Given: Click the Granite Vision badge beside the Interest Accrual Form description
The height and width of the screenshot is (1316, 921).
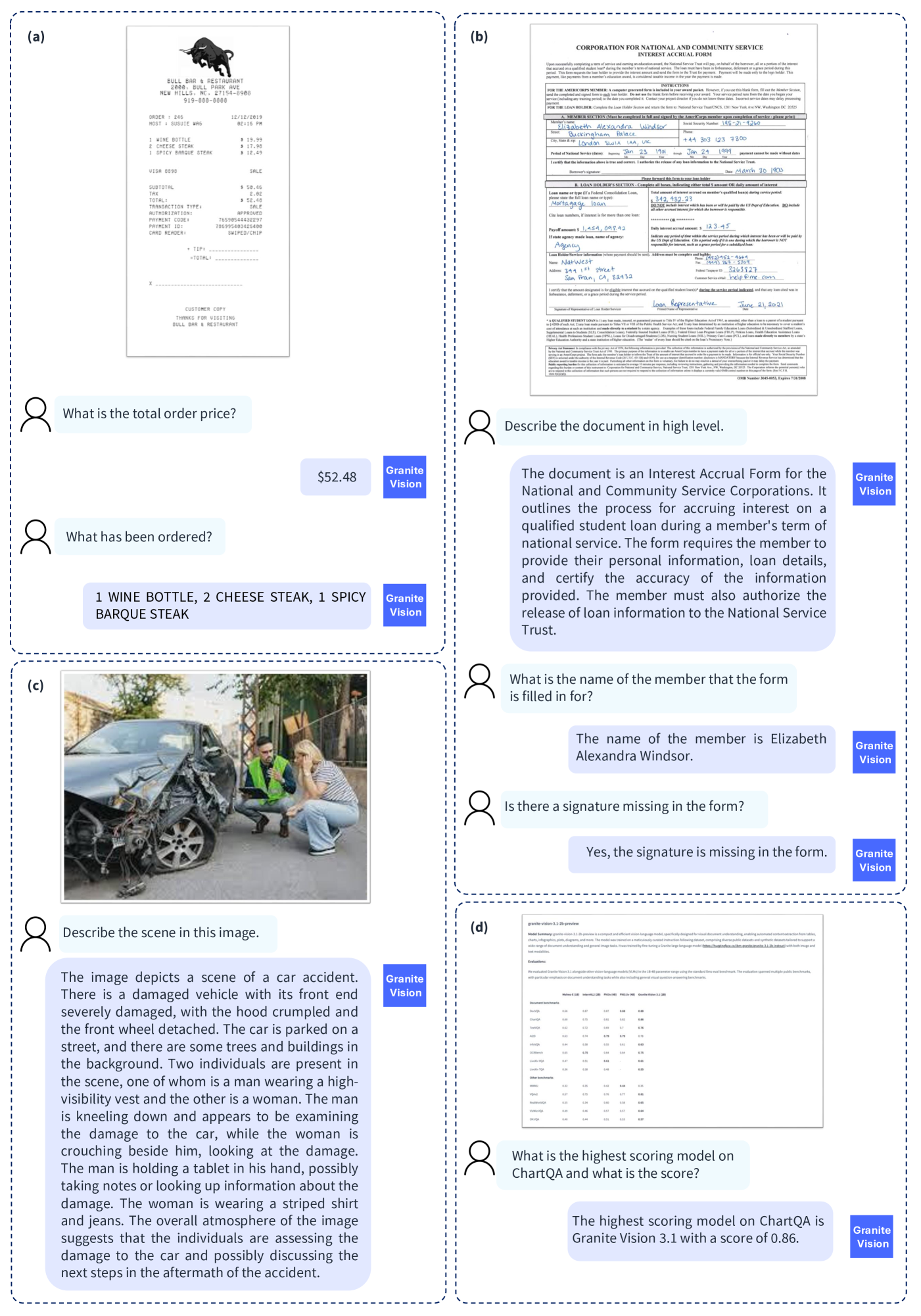Looking at the screenshot, I should coord(874,484).
